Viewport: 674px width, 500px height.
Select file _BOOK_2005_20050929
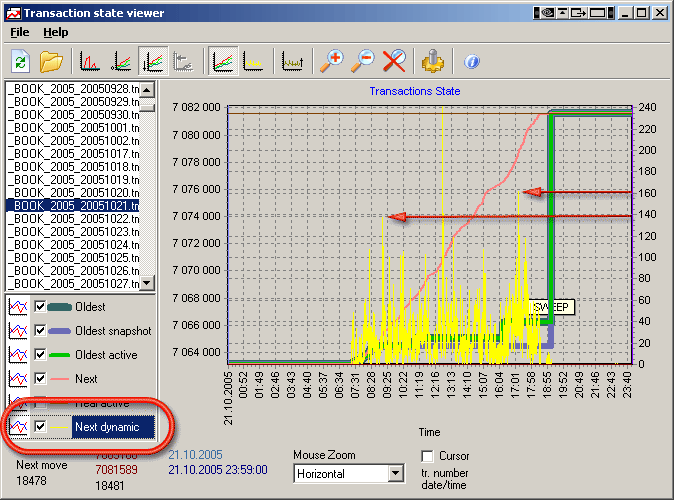[73, 101]
